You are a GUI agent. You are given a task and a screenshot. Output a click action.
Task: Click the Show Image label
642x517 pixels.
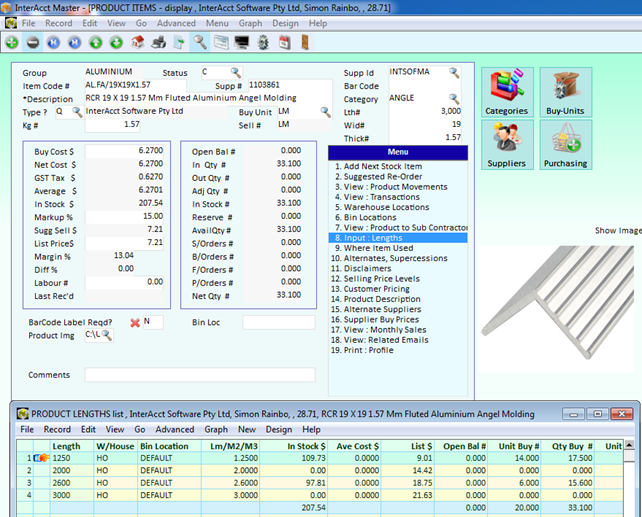coord(618,230)
